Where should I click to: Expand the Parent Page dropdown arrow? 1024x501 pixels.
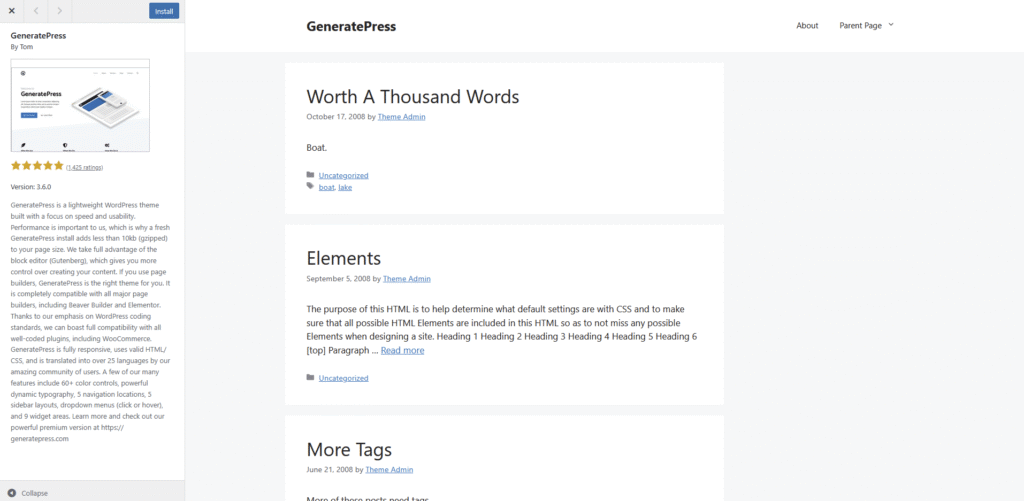(x=891, y=25)
